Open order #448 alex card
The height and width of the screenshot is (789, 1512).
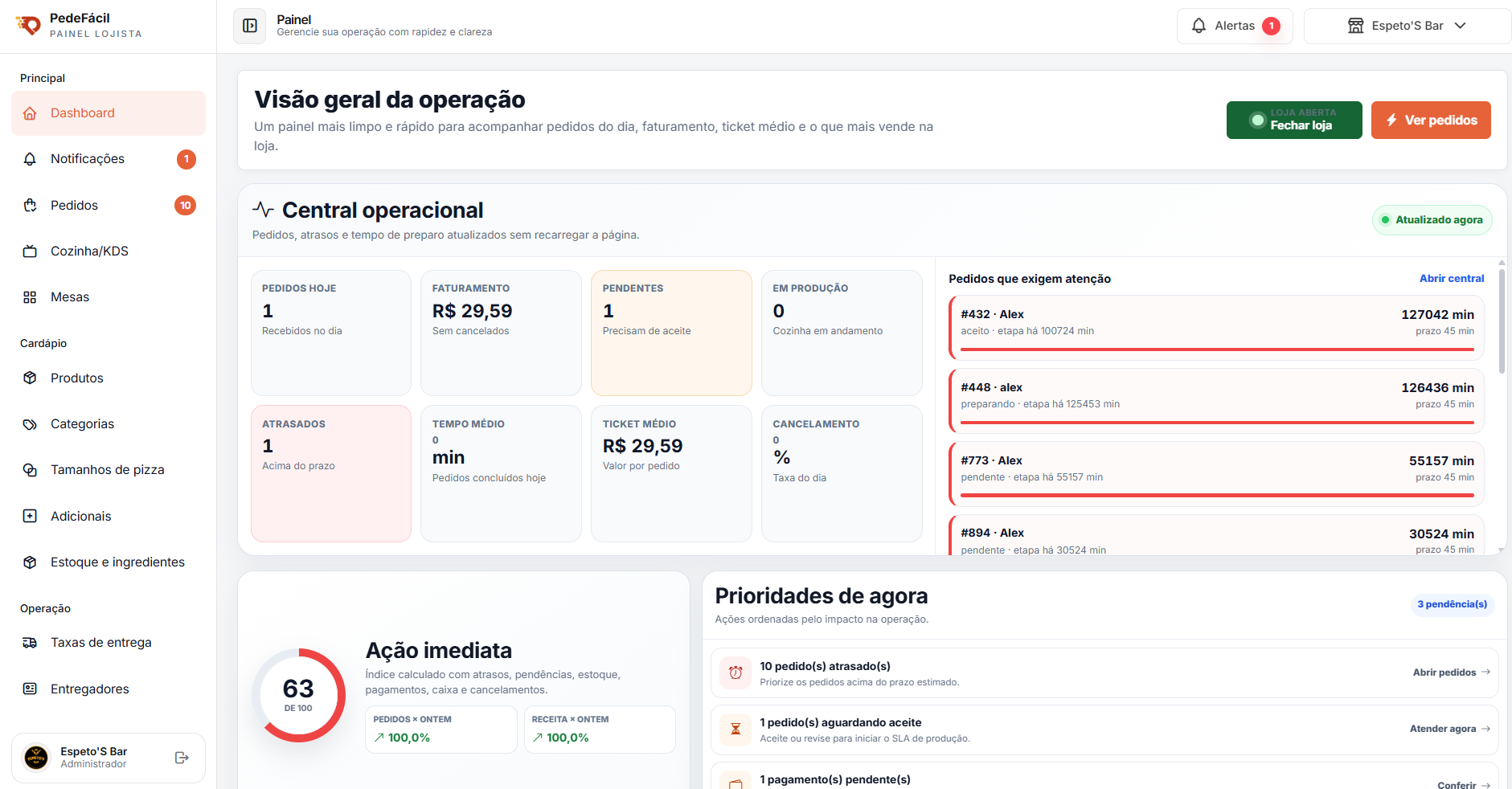(1216, 401)
